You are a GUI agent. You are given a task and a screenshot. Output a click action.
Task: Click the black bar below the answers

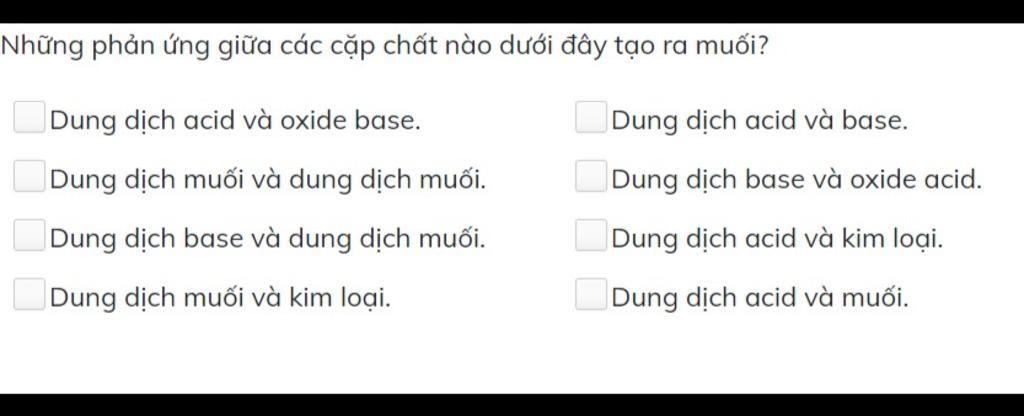(x=512, y=404)
